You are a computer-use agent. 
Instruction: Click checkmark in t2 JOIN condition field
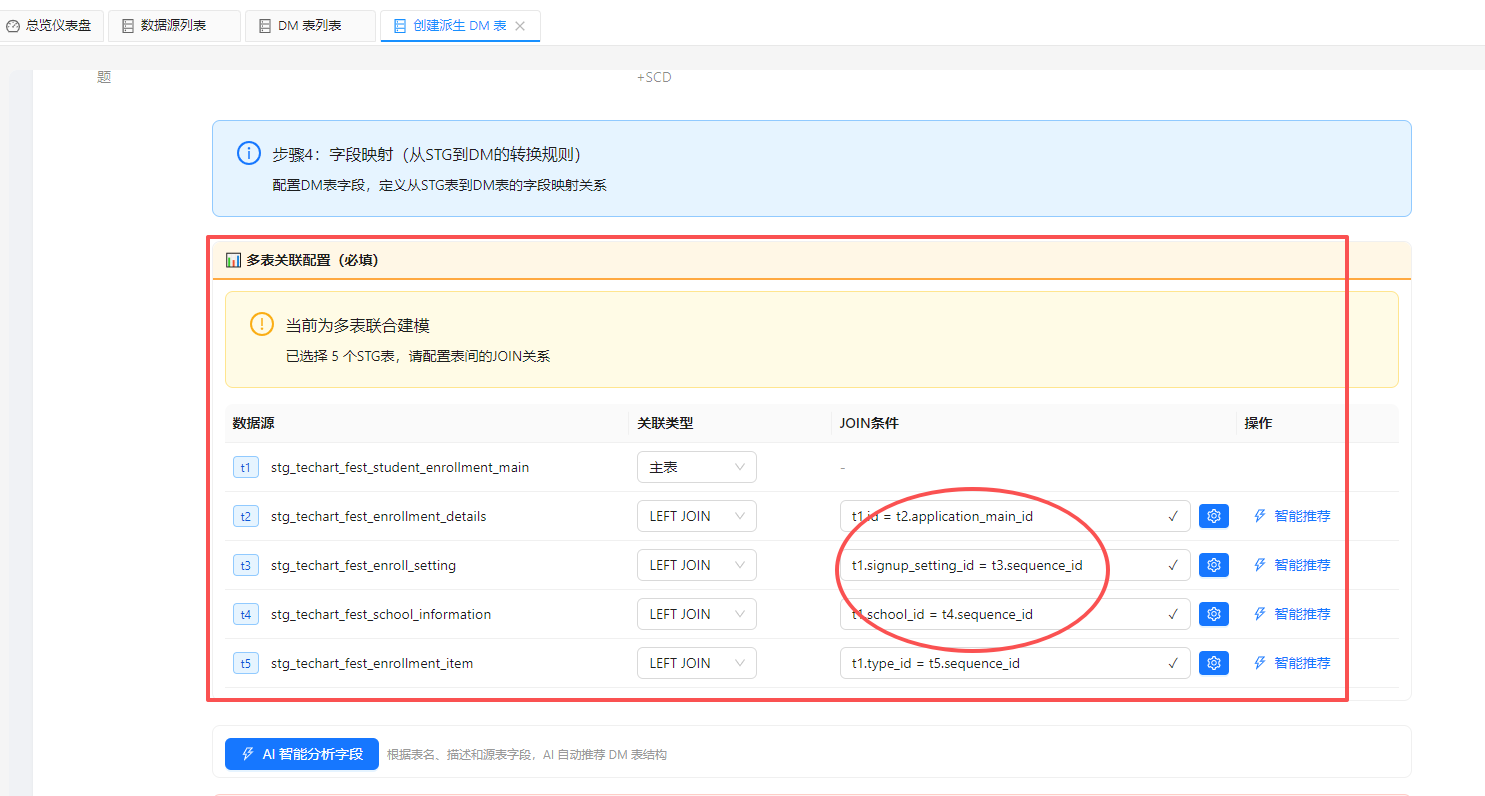pyautogui.click(x=1173, y=516)
